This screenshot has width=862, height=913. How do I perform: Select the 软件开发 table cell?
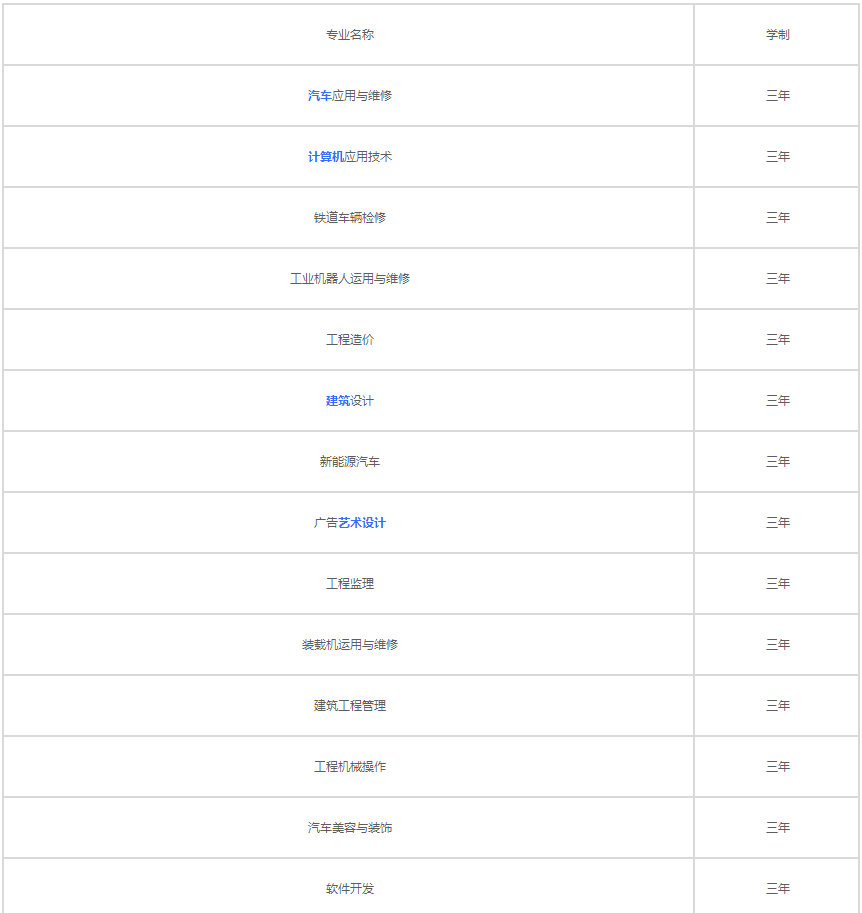click(x=350, y=889)
